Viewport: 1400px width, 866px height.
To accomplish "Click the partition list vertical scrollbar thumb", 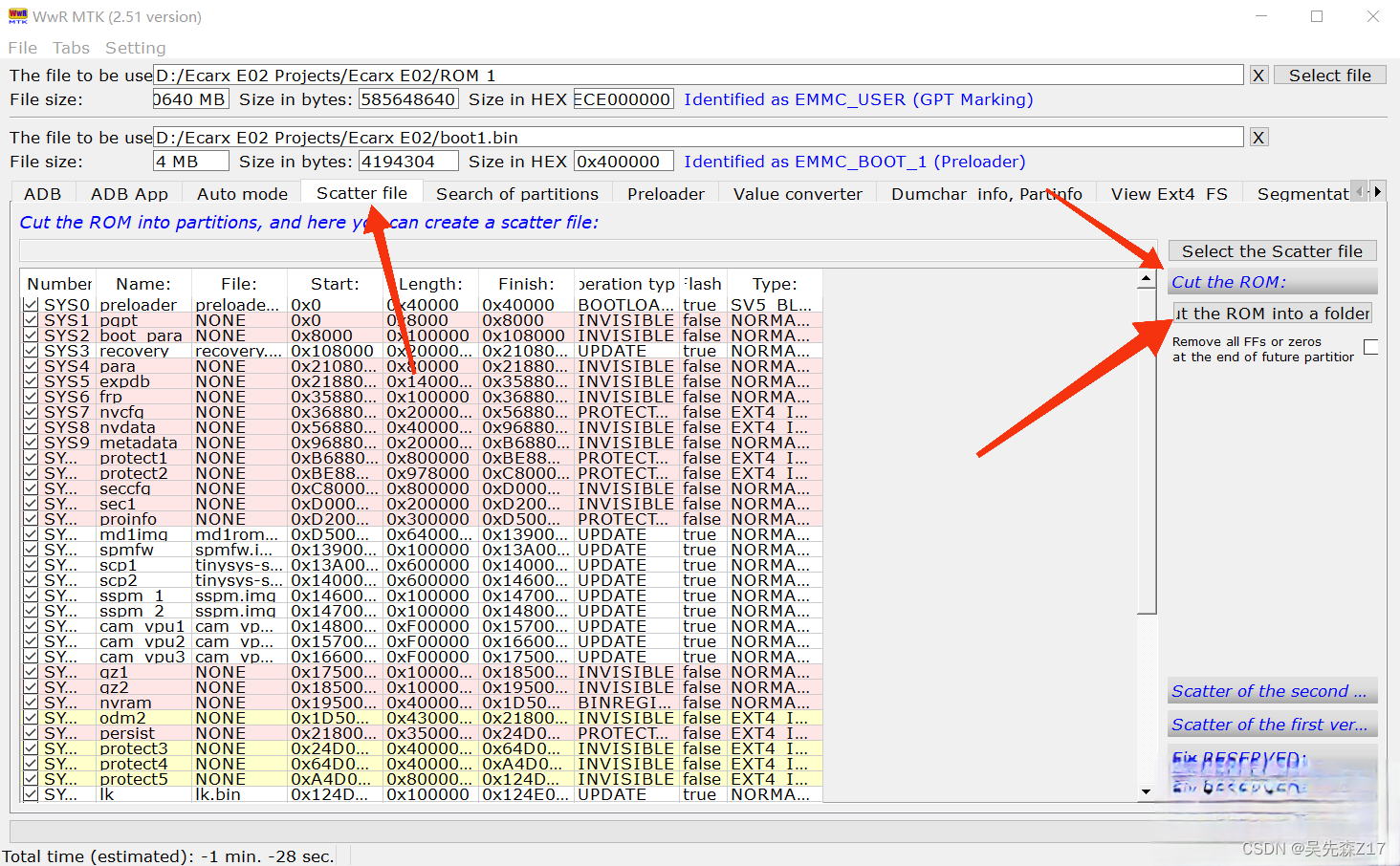I will pyautogui.click(x=1147, y=451).
